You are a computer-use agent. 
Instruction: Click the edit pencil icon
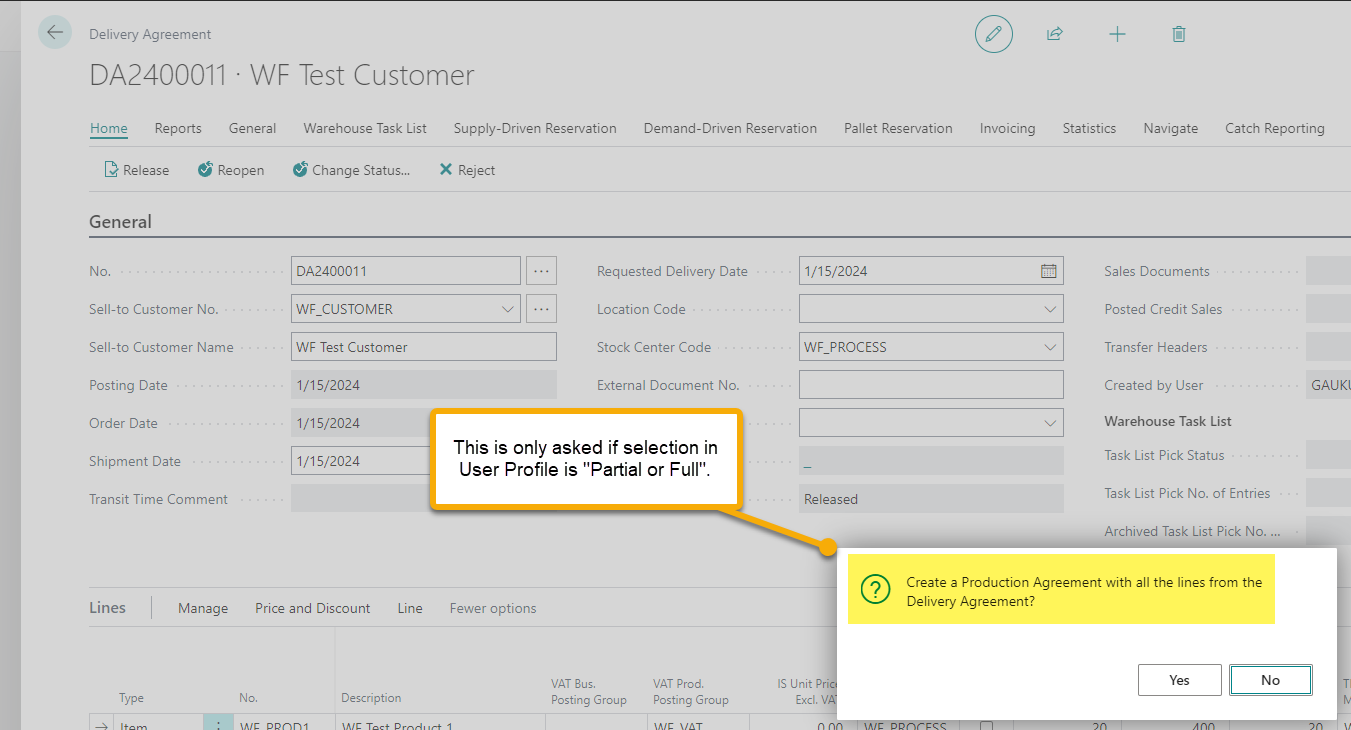coord(993,34)
